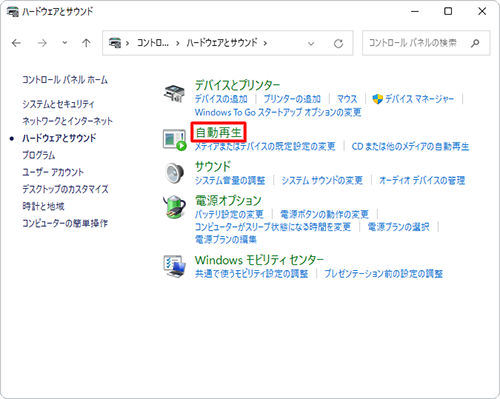Open the デバイスとプリンター heading
The height and width of the screenshot is (399, 500).
point(237,85)
